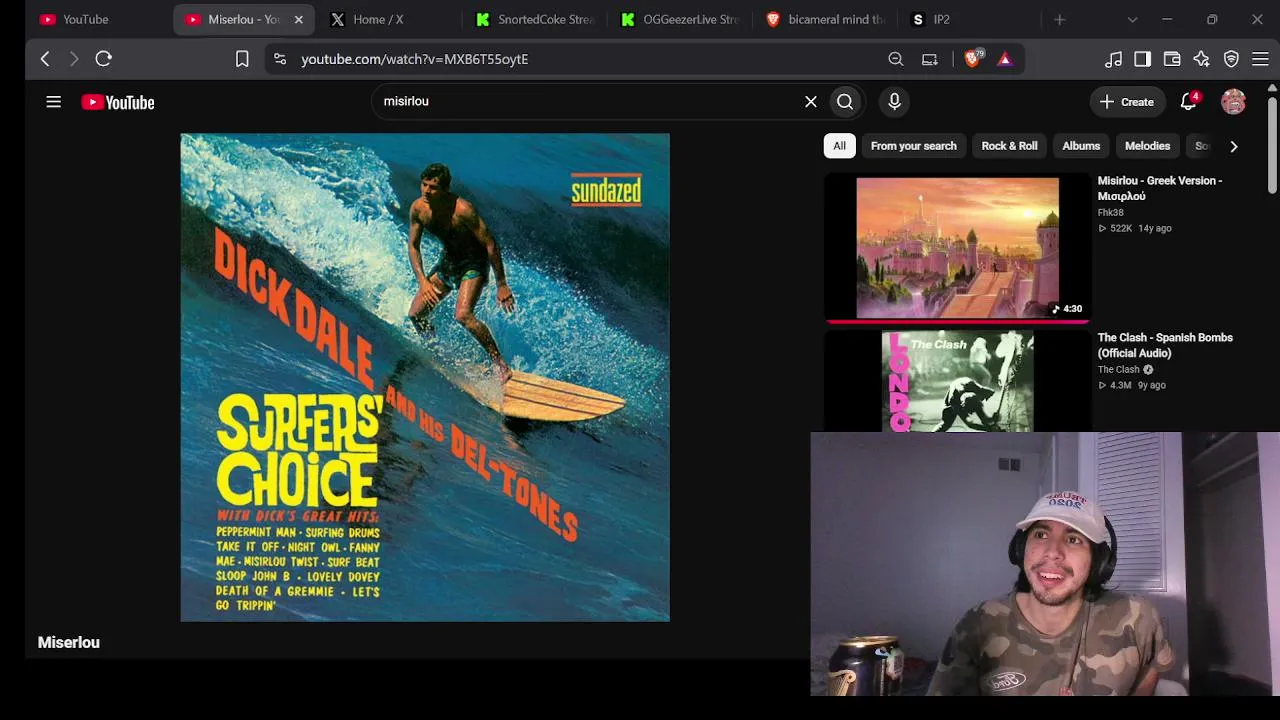Click the "4.3M 9y ago" view count
The width and height of the screenshot is (1280, 720).
(x=1132, y=385)
